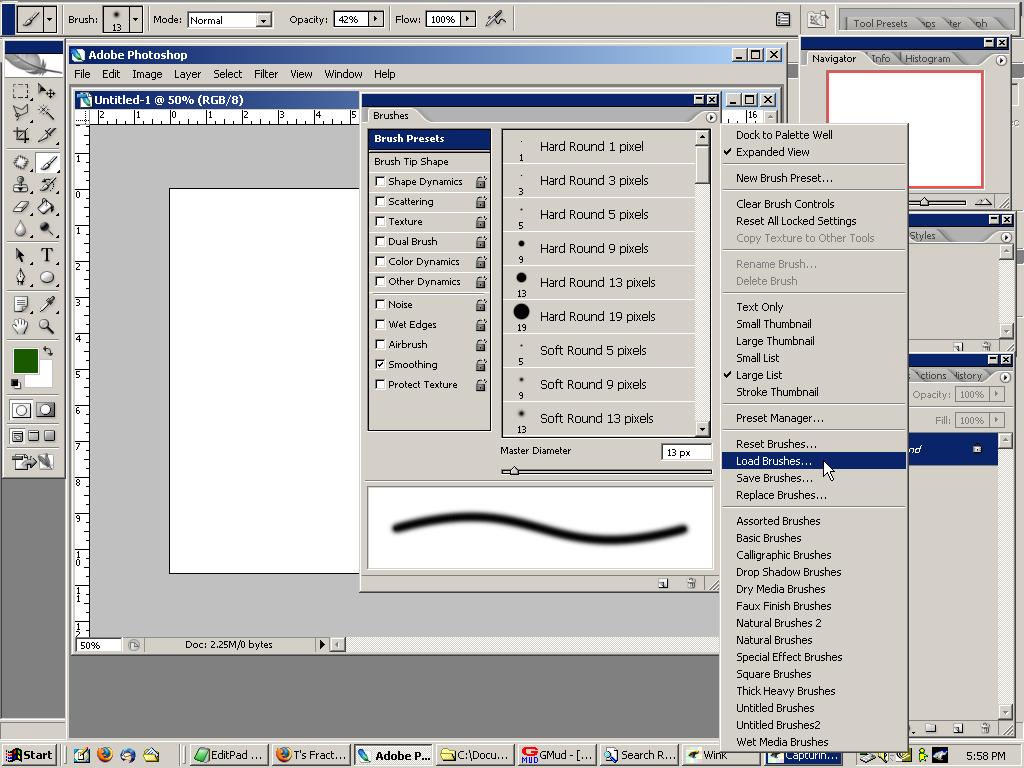Select the Clone Stamp tool

click(18, 185)
